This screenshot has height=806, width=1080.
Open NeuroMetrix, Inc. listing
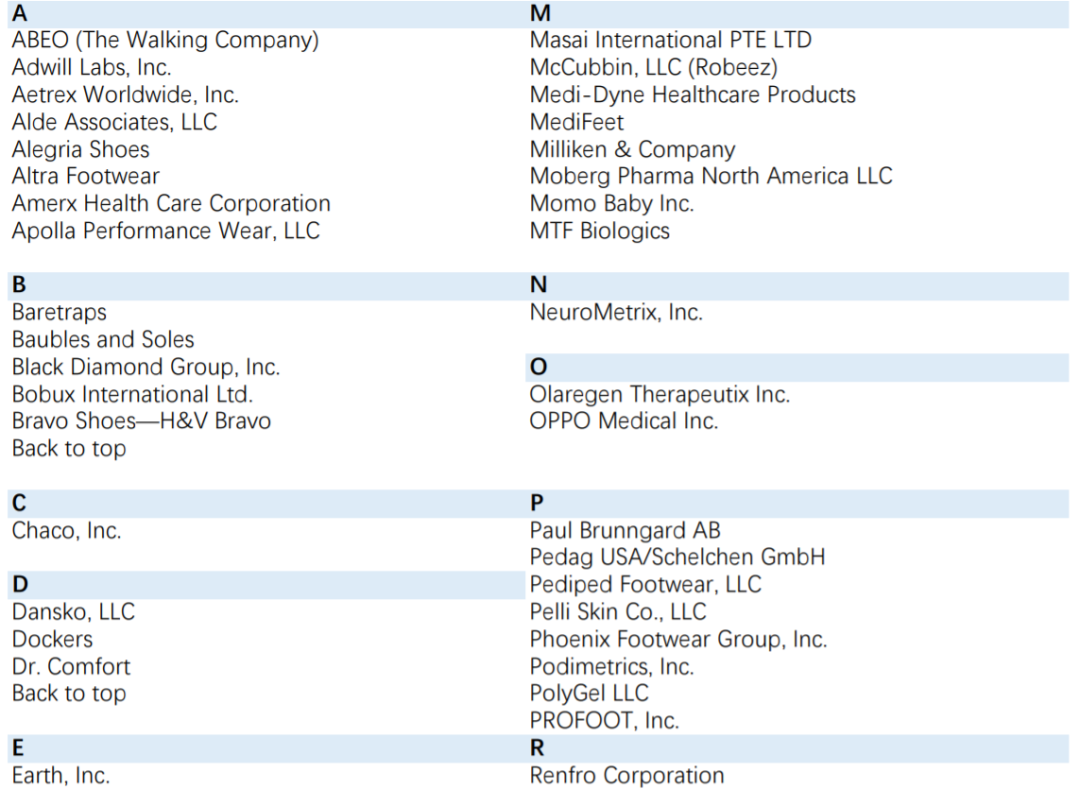(x=616, y=312)
